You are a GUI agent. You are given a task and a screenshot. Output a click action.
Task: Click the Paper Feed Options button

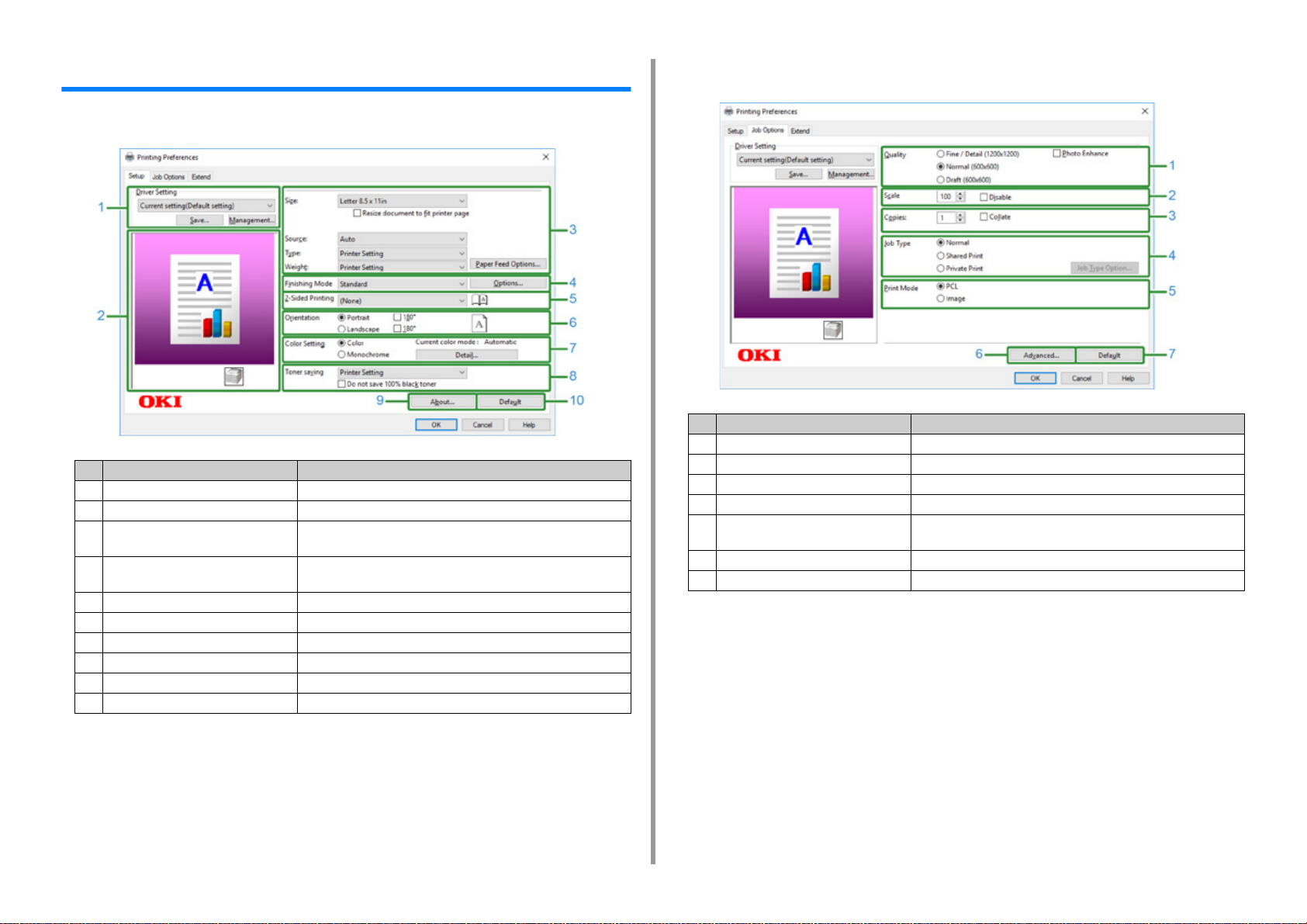(508, 265)
